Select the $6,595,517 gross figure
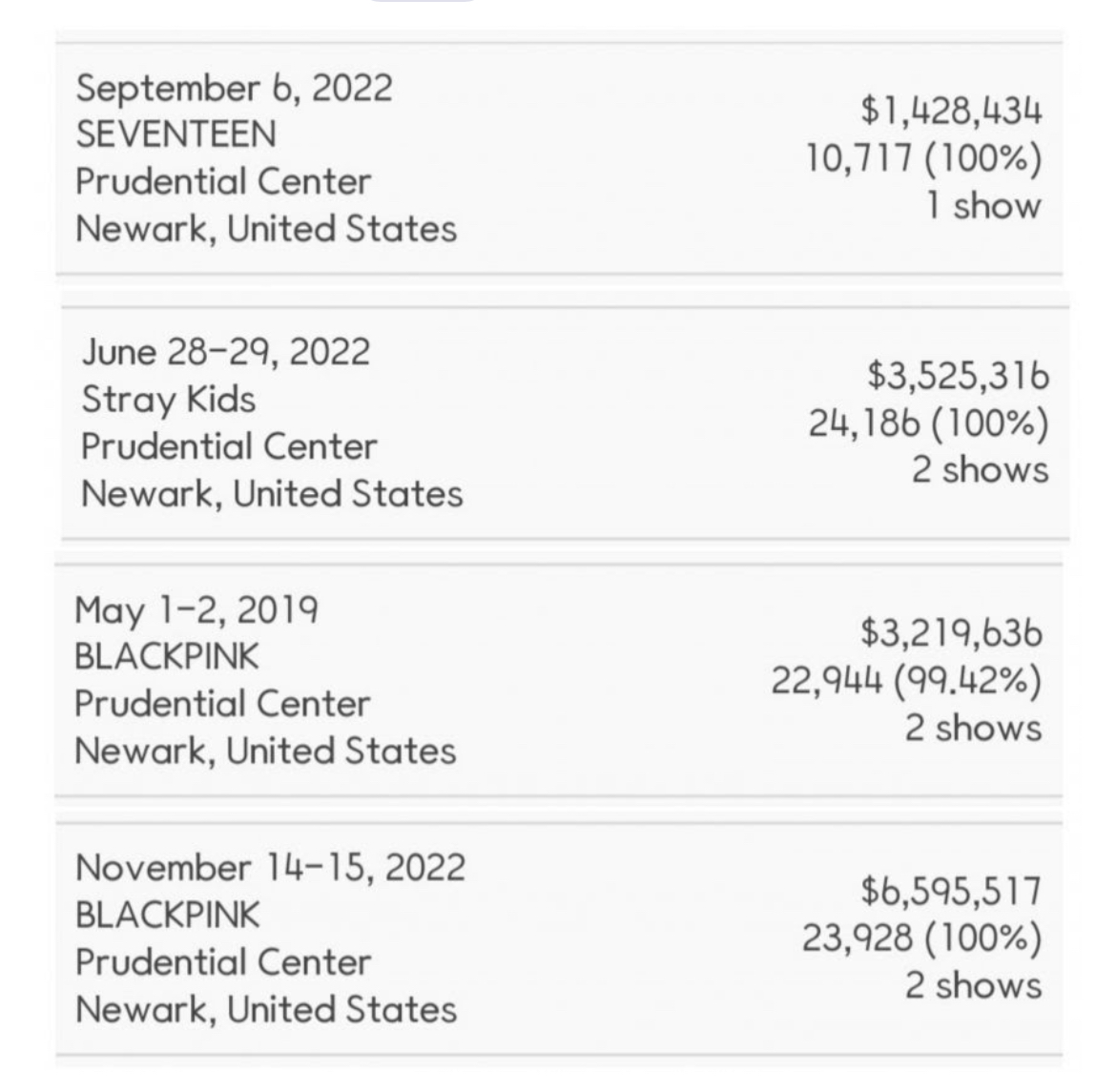The height and width of the screenshot is (1092, 1116). [x=951, y=891]
